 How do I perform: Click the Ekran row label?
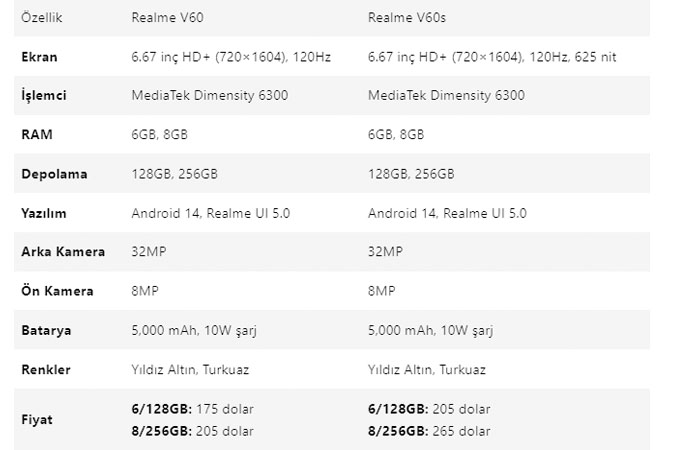click(39, 57)
